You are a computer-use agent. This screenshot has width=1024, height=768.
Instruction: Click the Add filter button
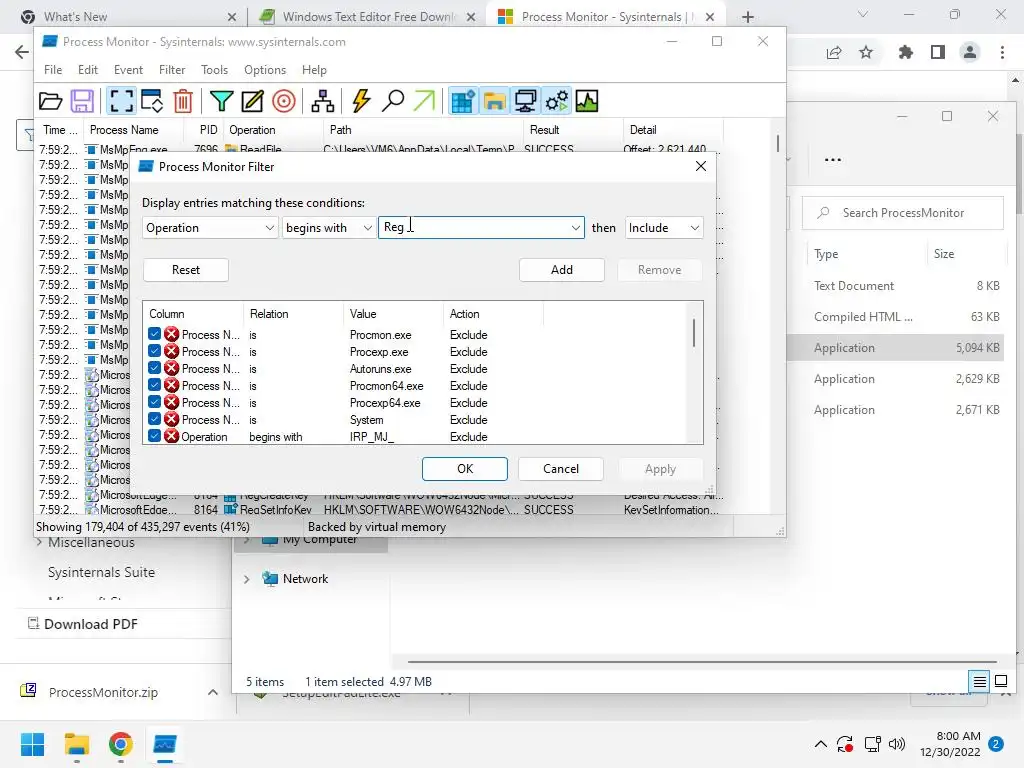(562, 270)
